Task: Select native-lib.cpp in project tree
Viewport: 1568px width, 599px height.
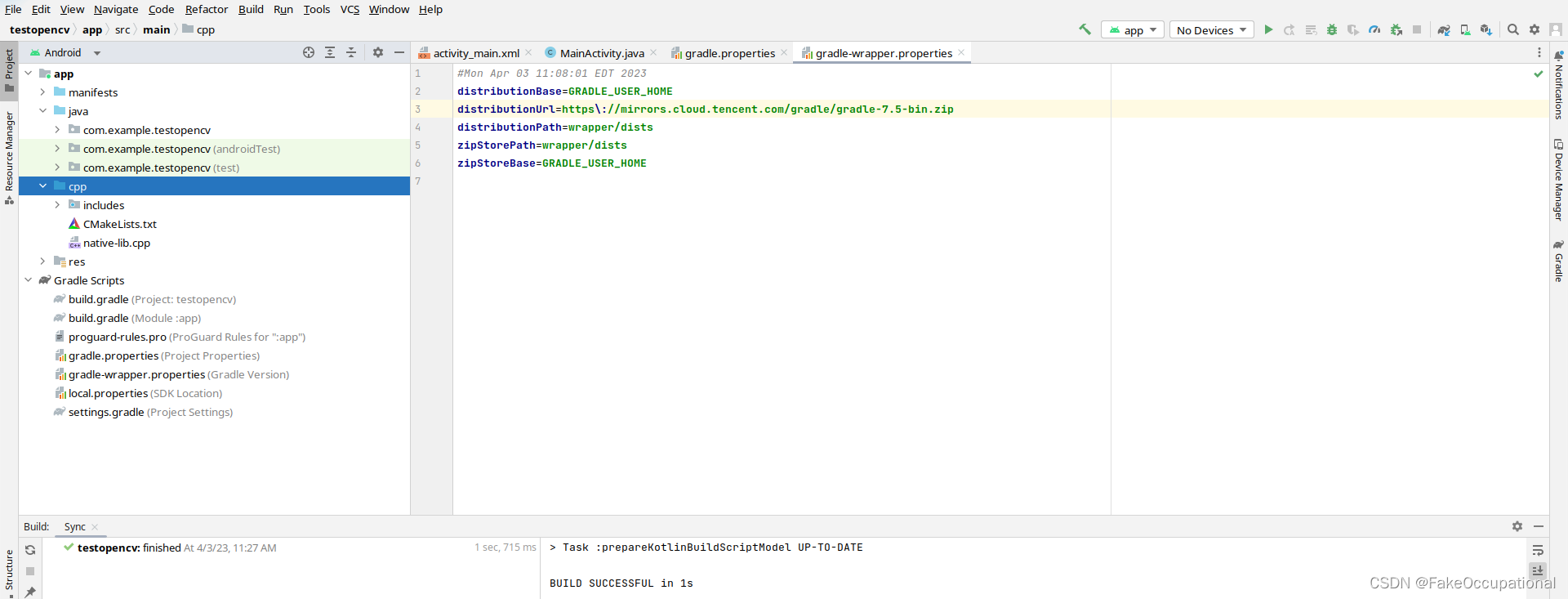Action: click(x=116, y=243)
